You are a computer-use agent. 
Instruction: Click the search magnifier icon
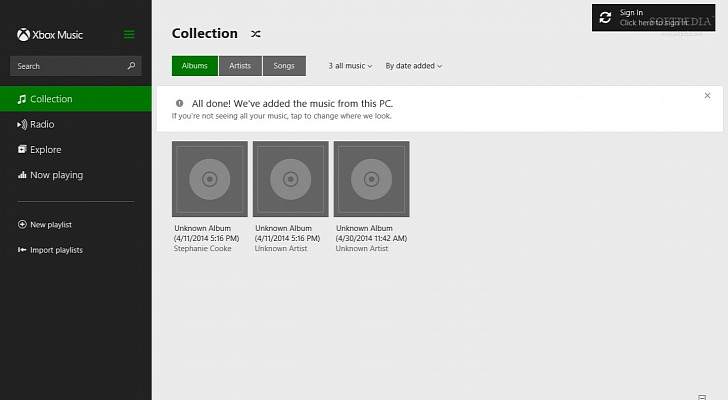click(131, 66)
